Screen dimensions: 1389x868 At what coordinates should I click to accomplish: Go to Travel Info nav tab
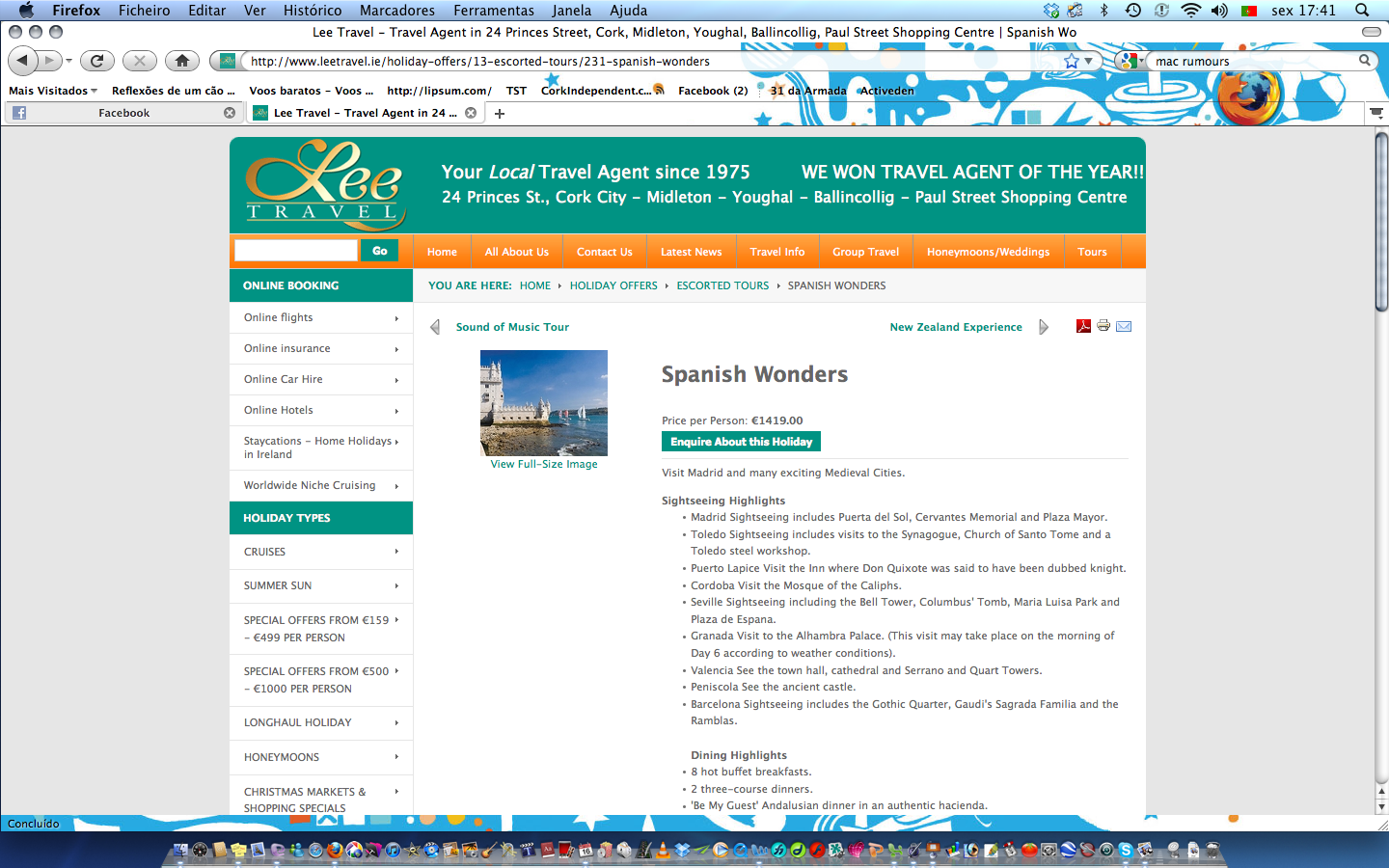point(777,252)
